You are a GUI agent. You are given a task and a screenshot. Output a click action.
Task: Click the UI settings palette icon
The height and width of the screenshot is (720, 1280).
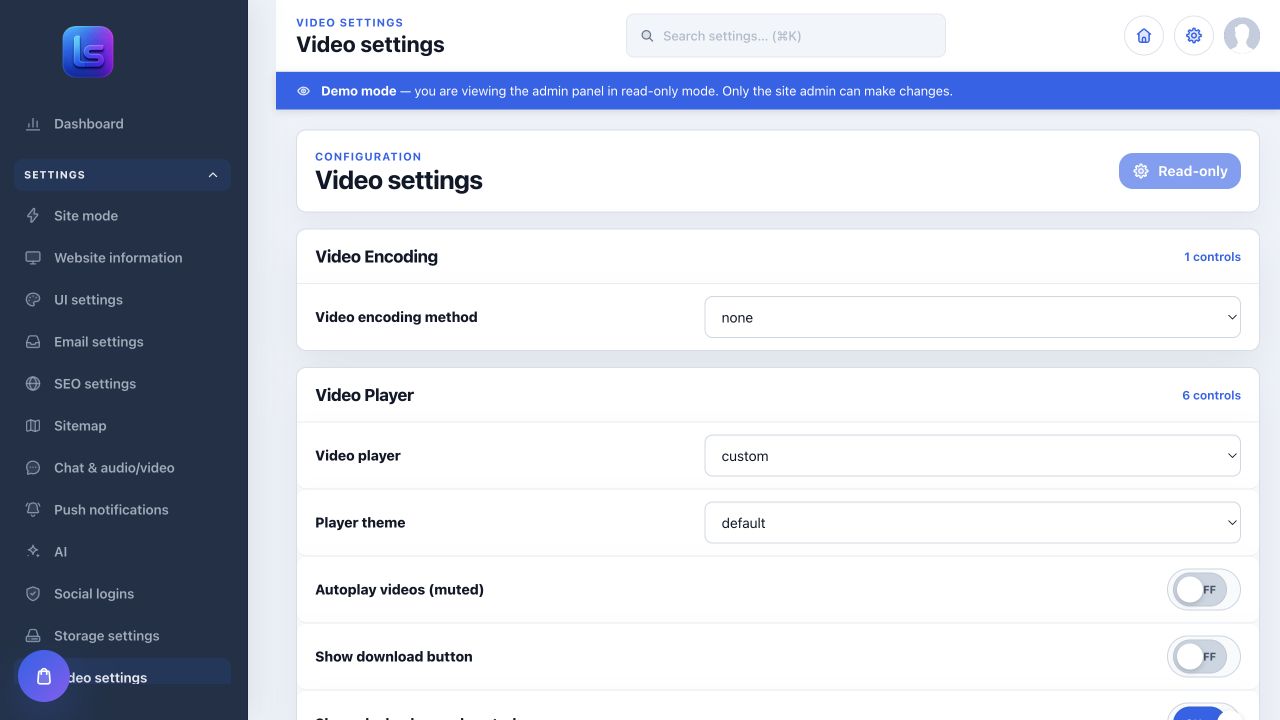(33, 300)
